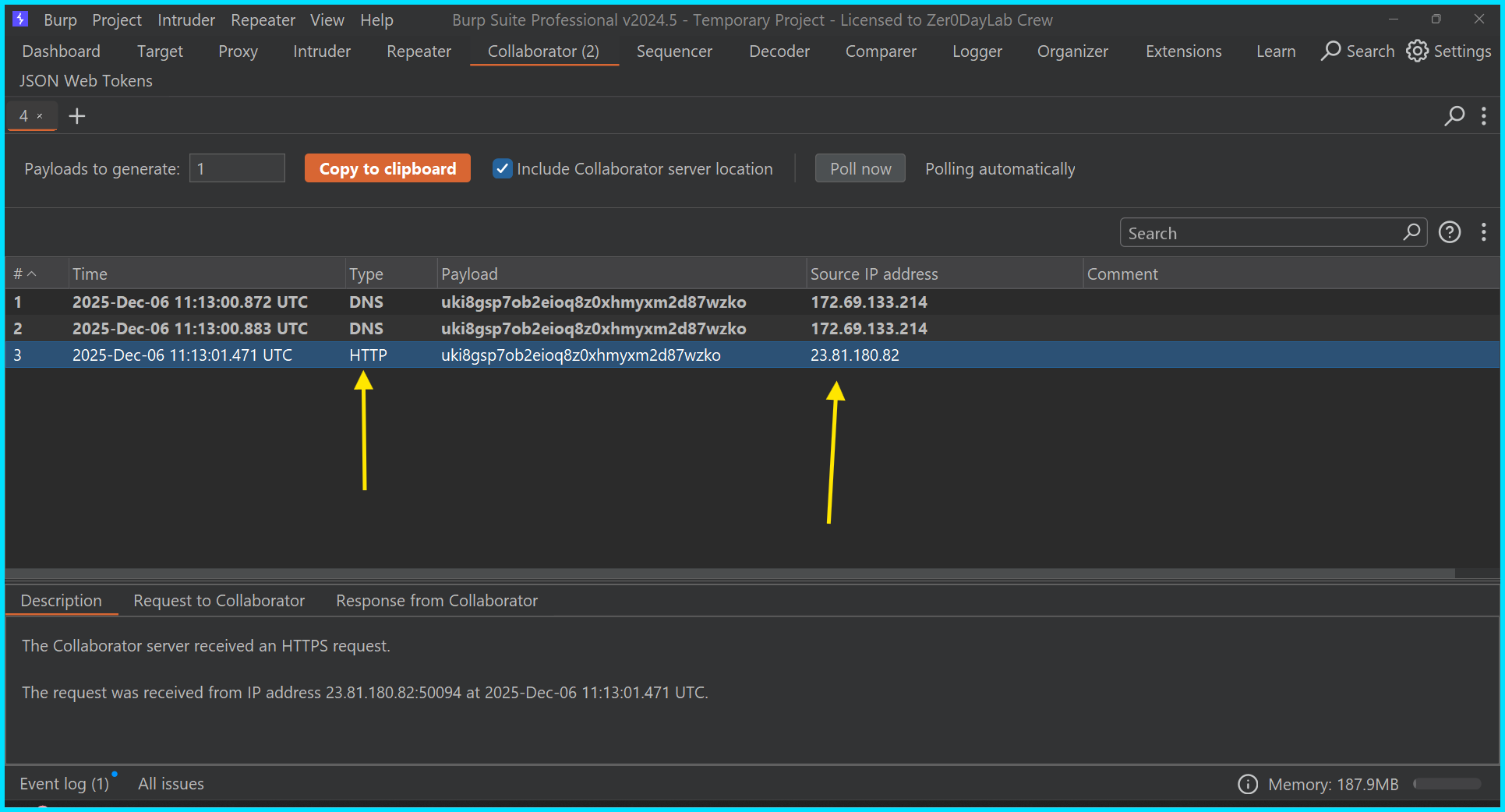Select DNS interaction row at 11:13:00.883
The image size is (1505, 812).
pos(752,329)
